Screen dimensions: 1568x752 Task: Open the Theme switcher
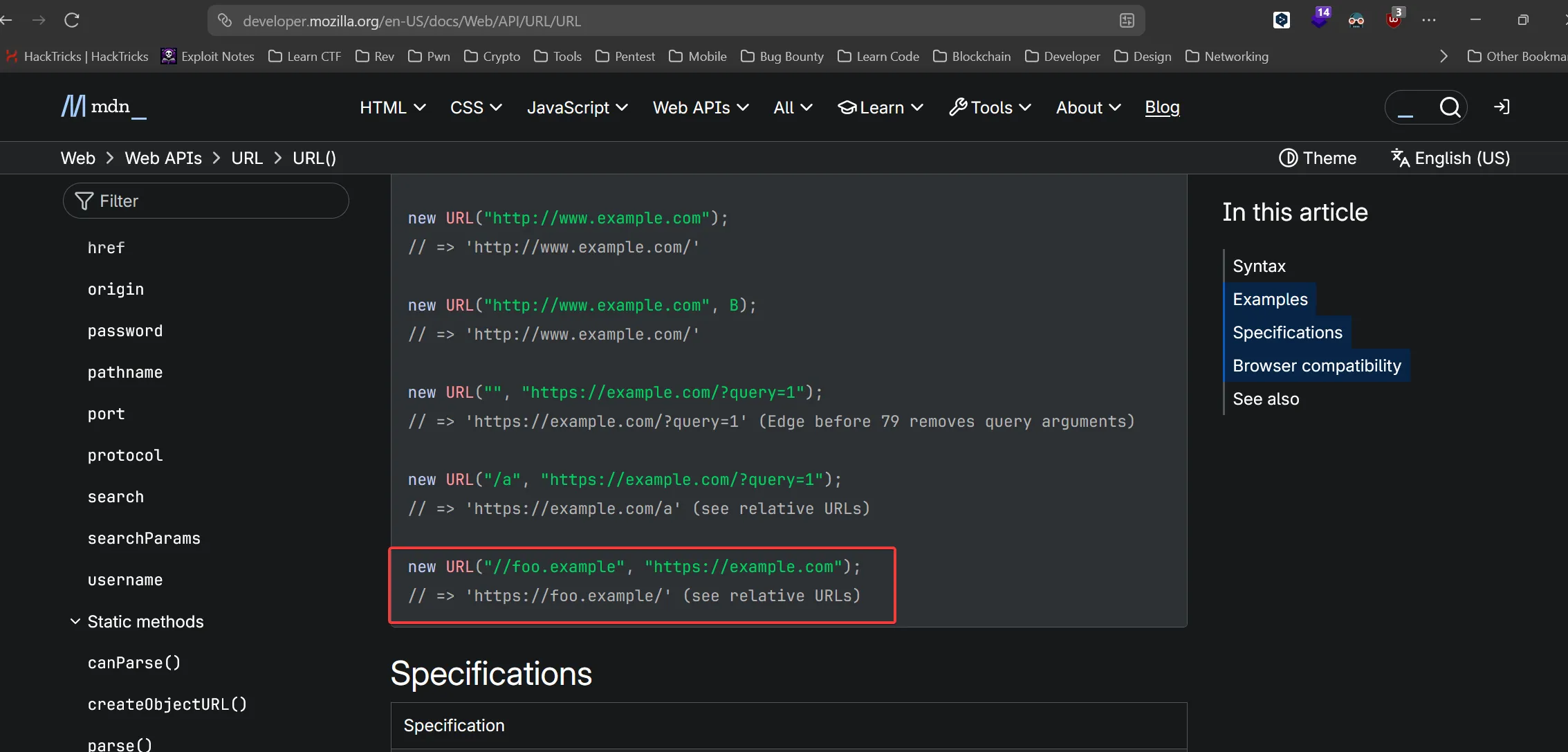coord(1318,158)
